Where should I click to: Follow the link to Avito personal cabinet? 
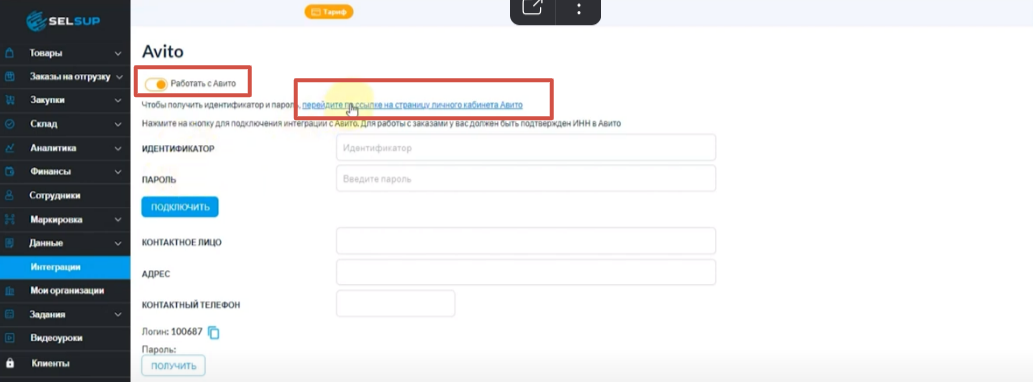pyautogui.click(x=412, y=105)
